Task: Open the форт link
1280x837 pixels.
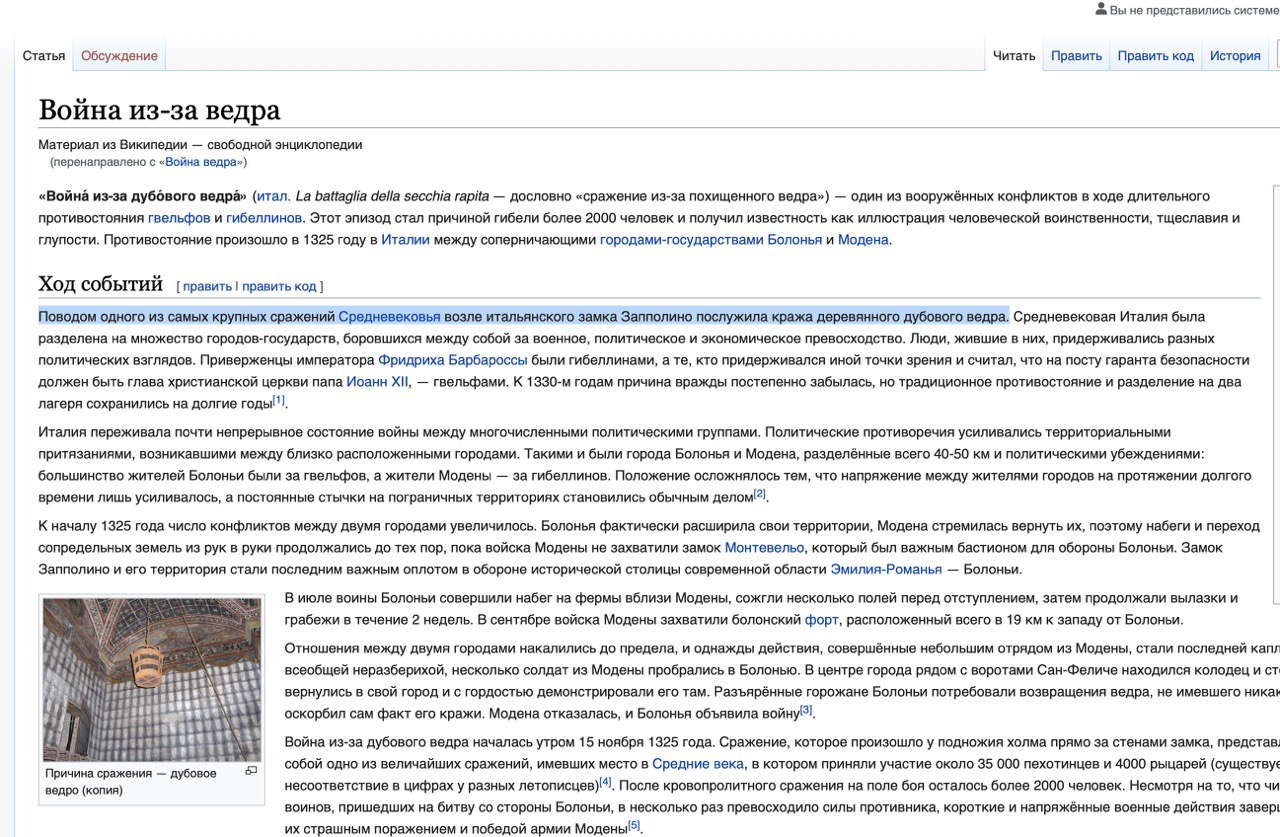Action: pyautogui.click(x=822, y=620)
